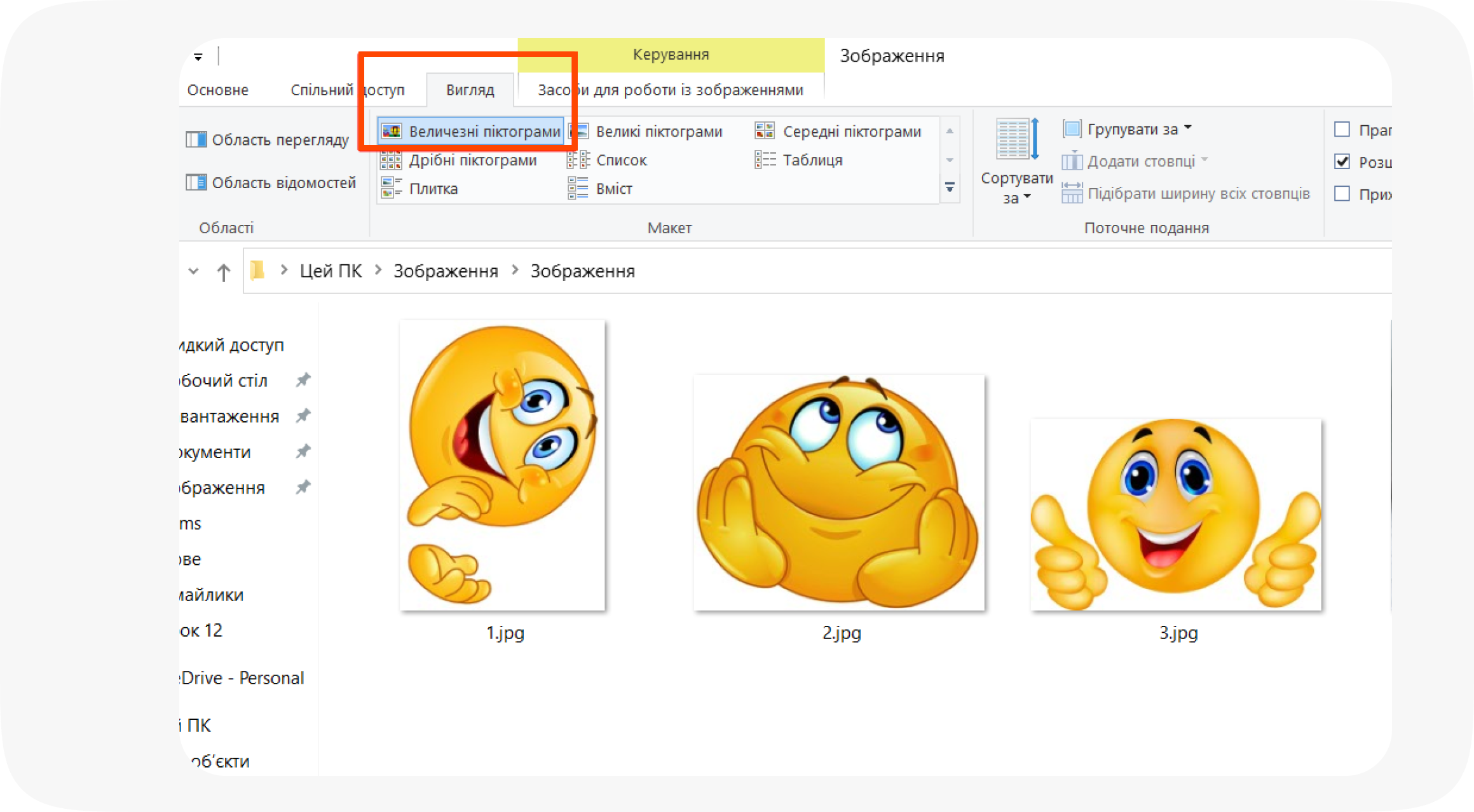Click last Зображення breadcrumb segment
1474x812 pixels.
583,271
